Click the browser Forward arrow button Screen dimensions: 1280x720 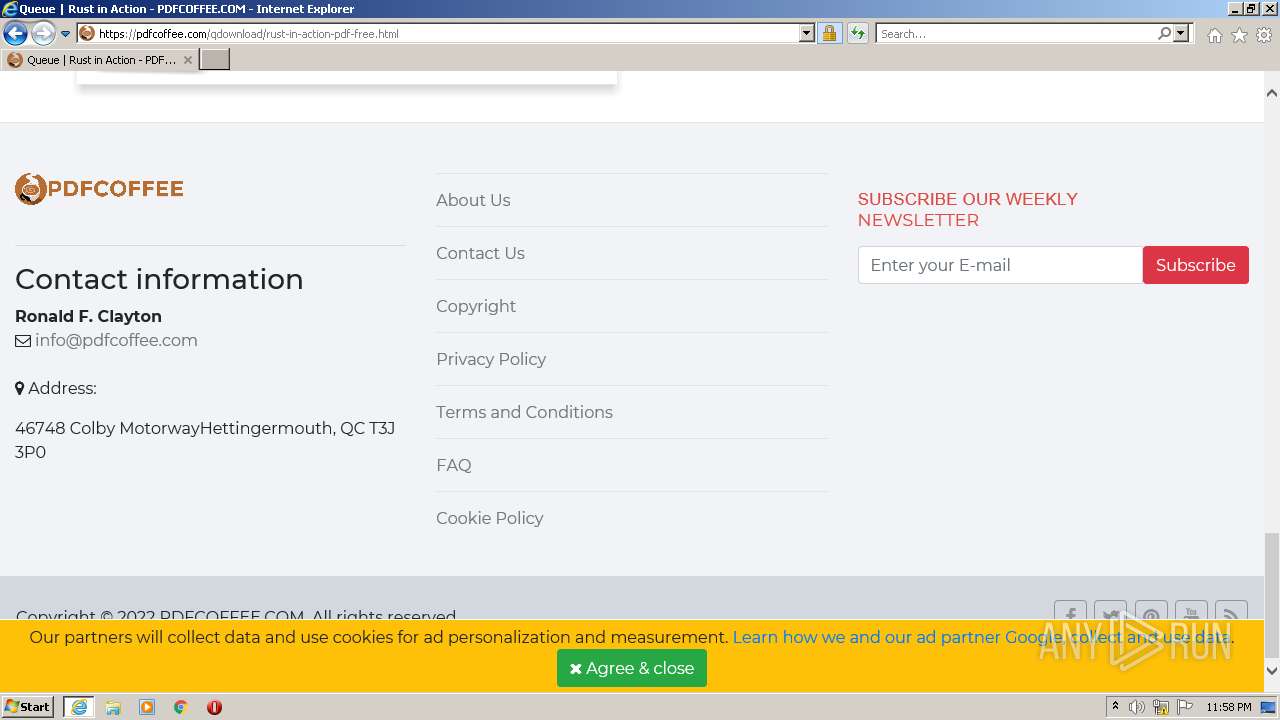(43, 33)
